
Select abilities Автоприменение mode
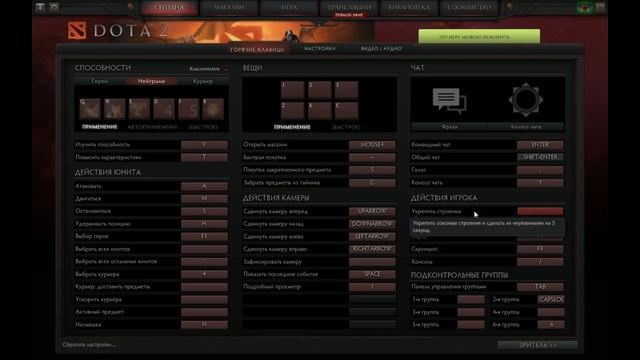point(152,127)
